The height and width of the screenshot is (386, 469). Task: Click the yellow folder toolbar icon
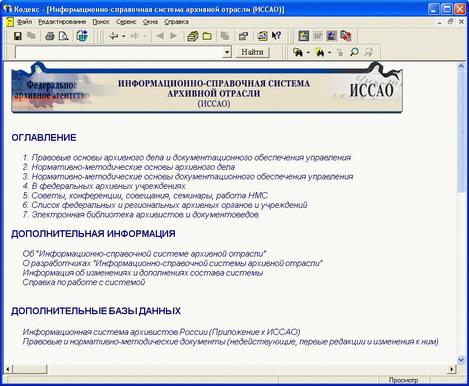click(207, 36)
